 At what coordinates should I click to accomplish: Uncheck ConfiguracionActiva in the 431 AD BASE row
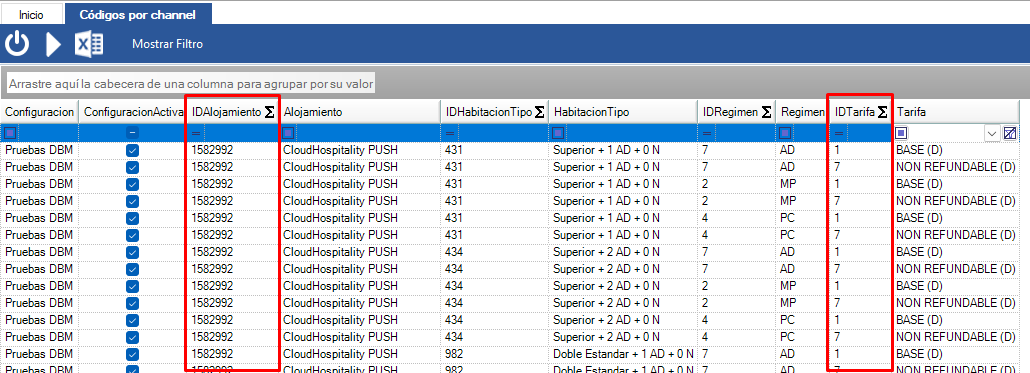(x=132, y=150)
